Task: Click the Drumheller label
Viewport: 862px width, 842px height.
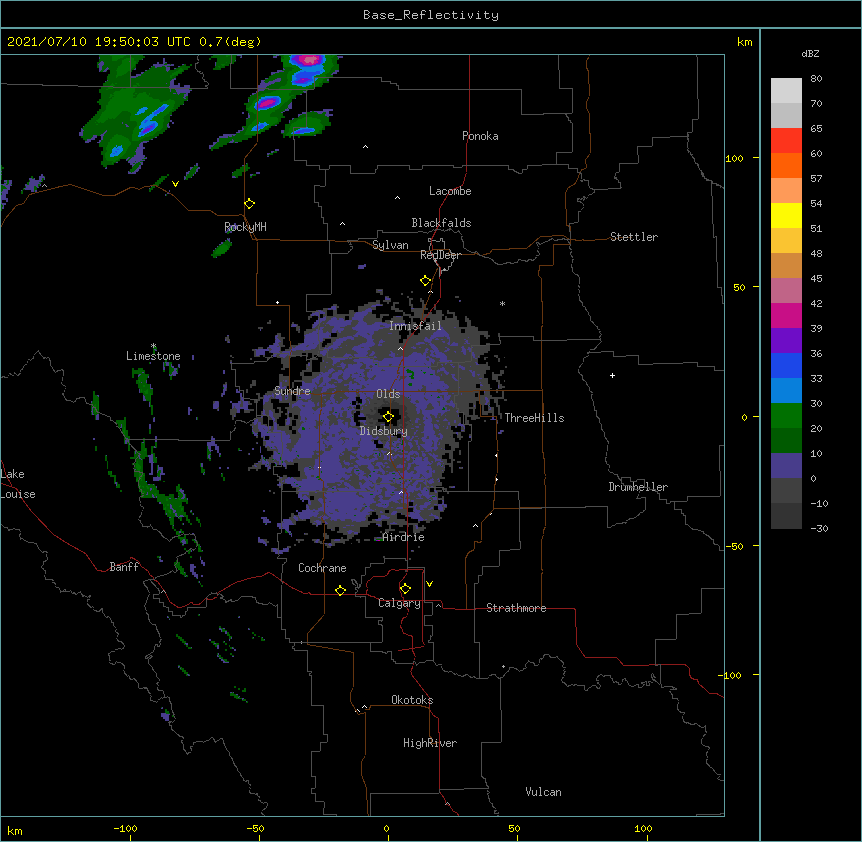Action: pyautogui.click(x=638, y=487)
